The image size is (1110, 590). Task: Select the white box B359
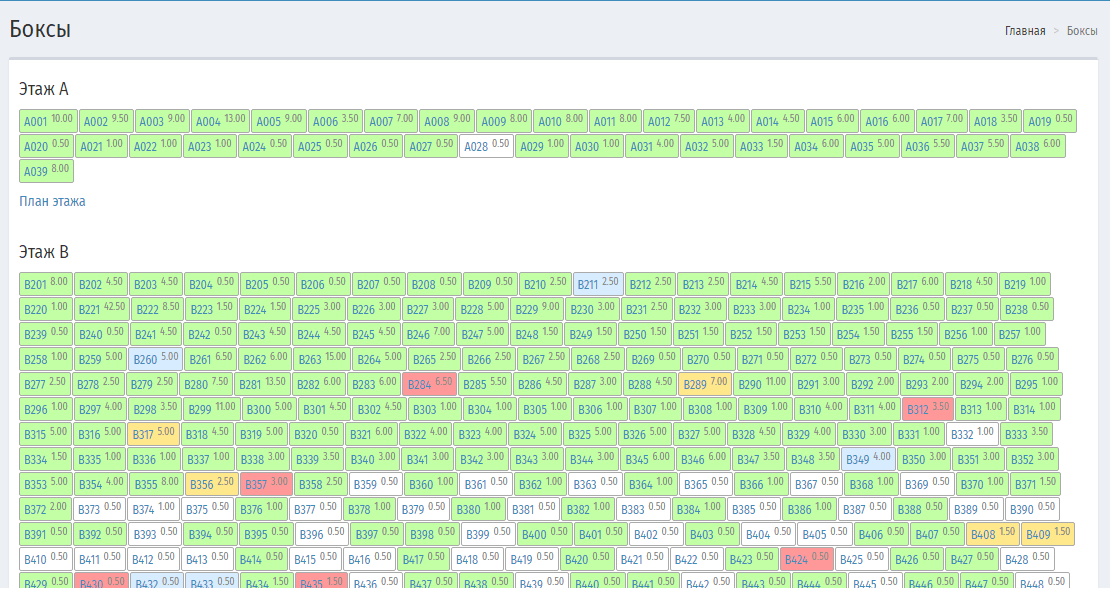[x=376, y=484]
